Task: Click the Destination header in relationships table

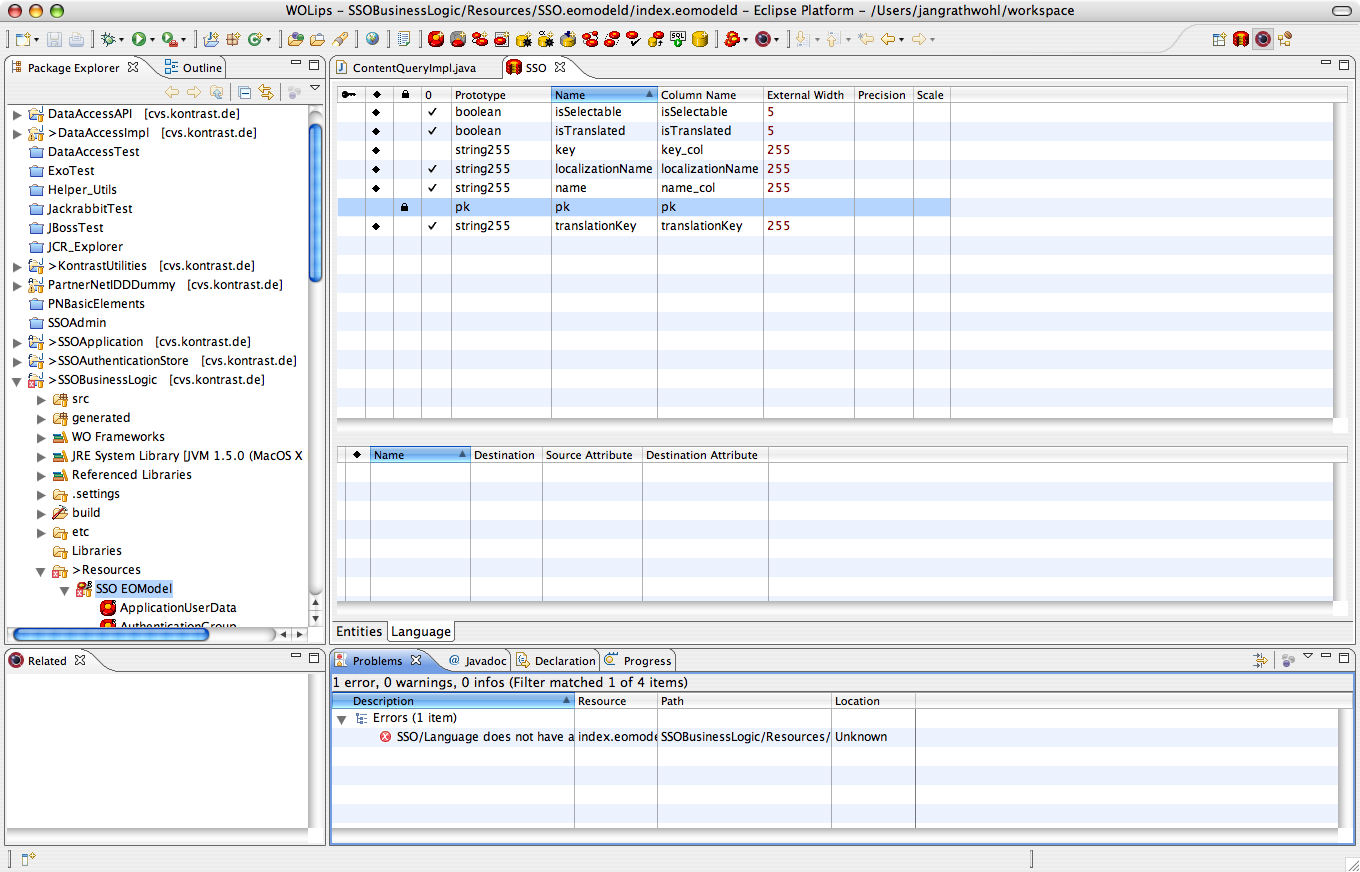Action: [506, 455]
